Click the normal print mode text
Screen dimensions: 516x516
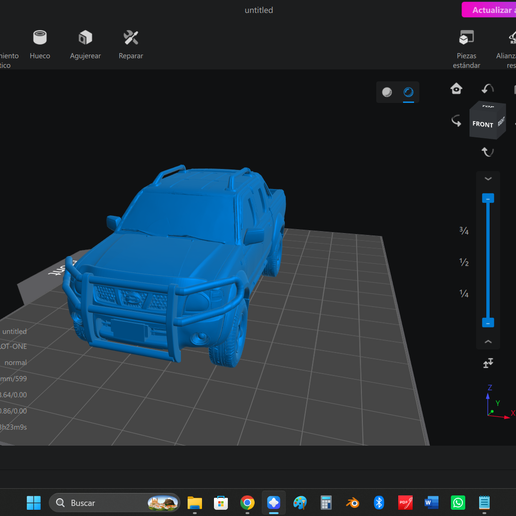point(15,362)
